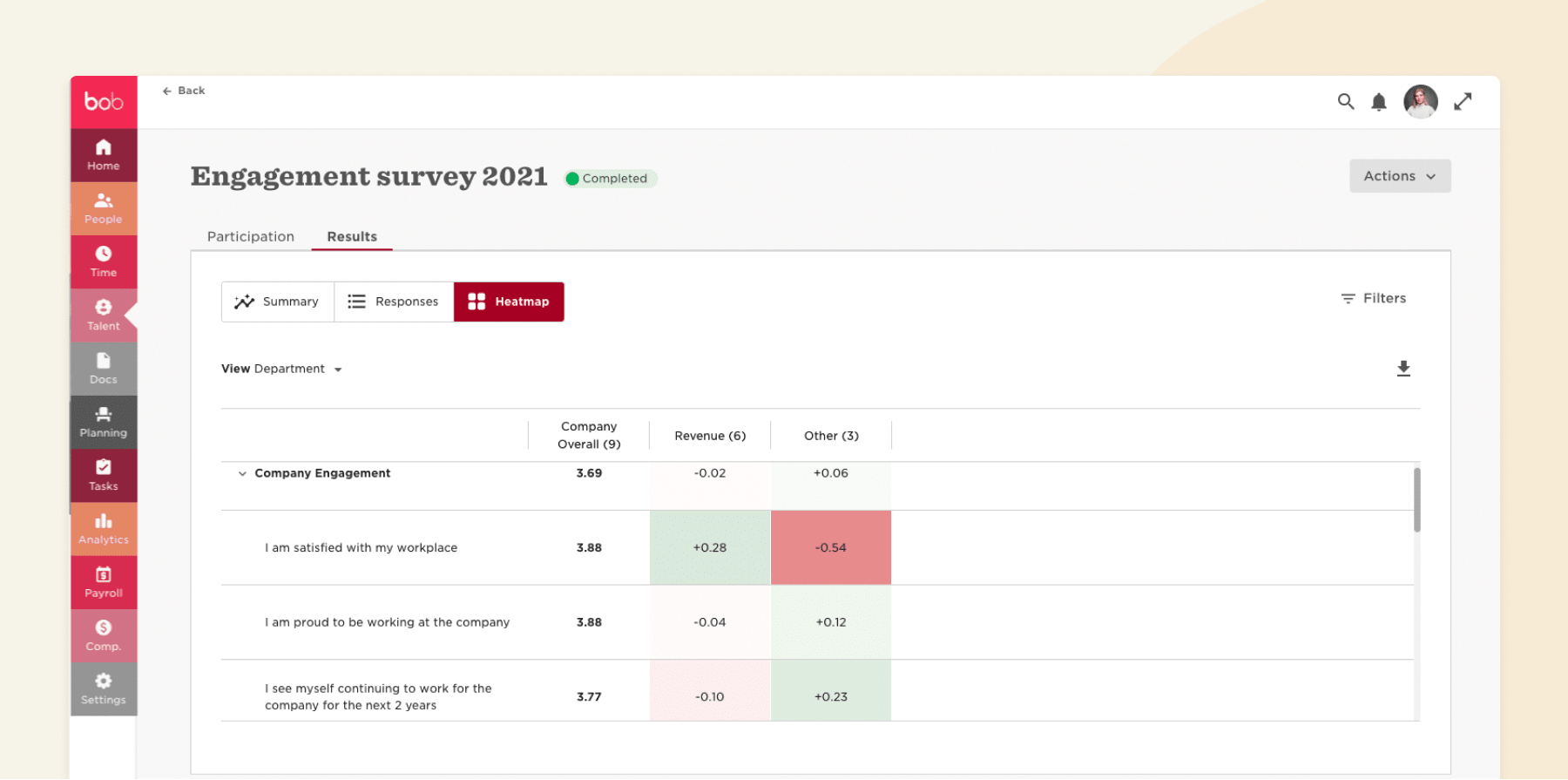Open notifications bell

coord(1379,102)
